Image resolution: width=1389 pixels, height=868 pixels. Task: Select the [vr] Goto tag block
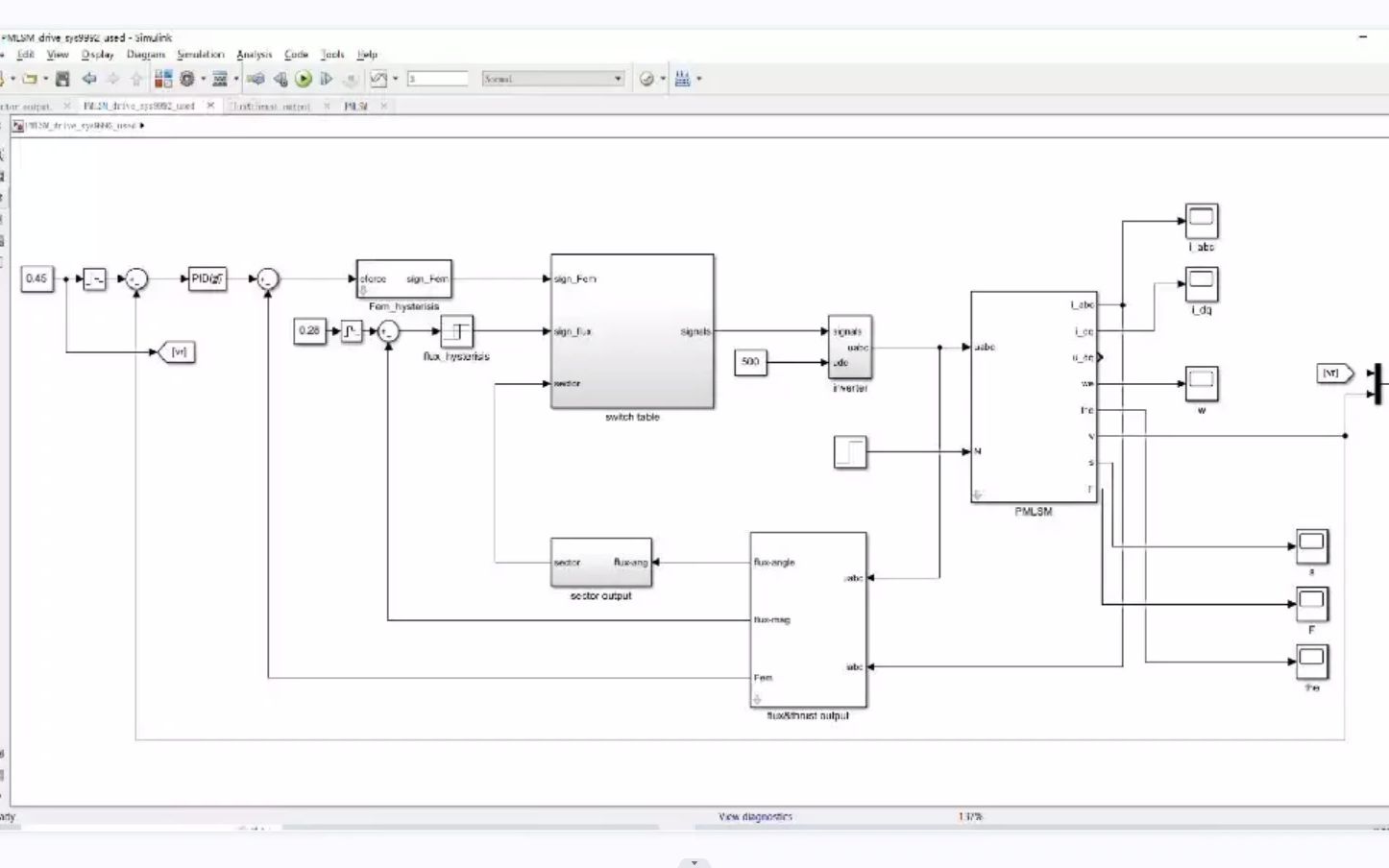click(177, 352)
